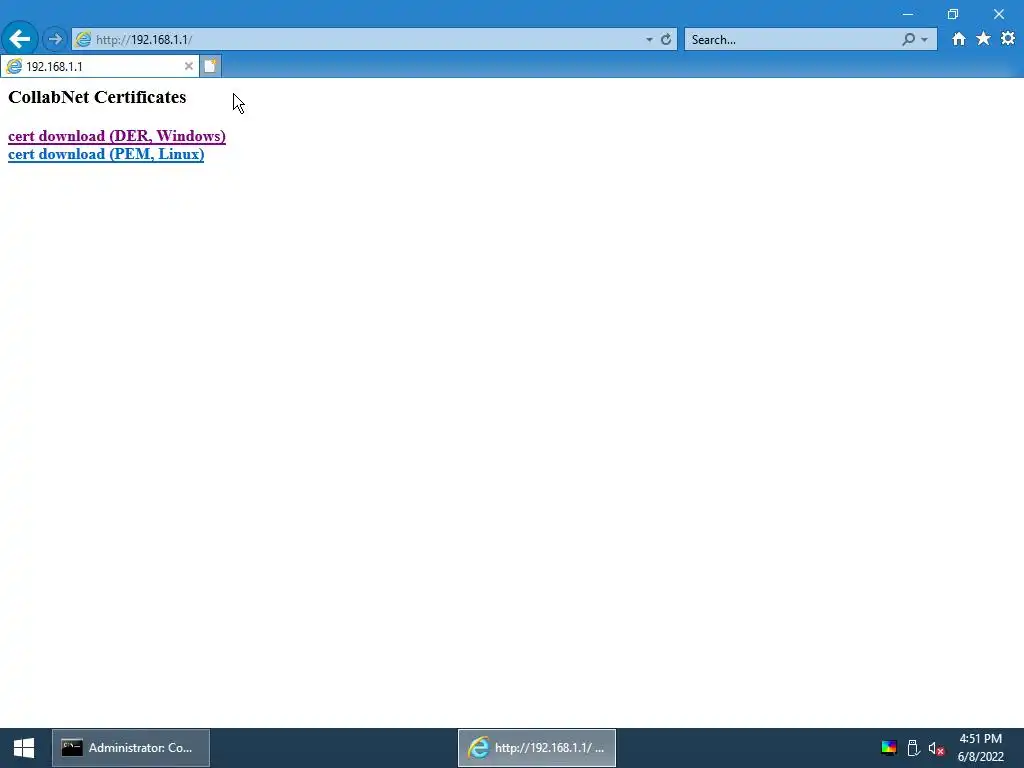1024x768 pixels.
Task: Click the Internet Explorer taskbar button
Action: 537,748
